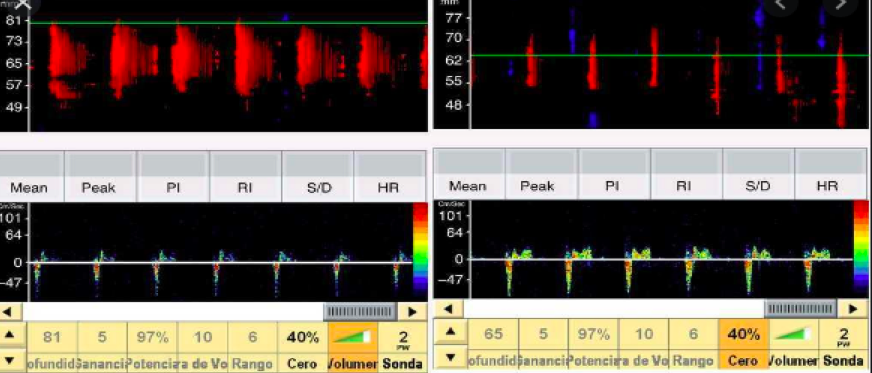This screenshot has height=373, width=872.
Task: Click the up arrow stepper beside value 65
Action: click(450, 332)
